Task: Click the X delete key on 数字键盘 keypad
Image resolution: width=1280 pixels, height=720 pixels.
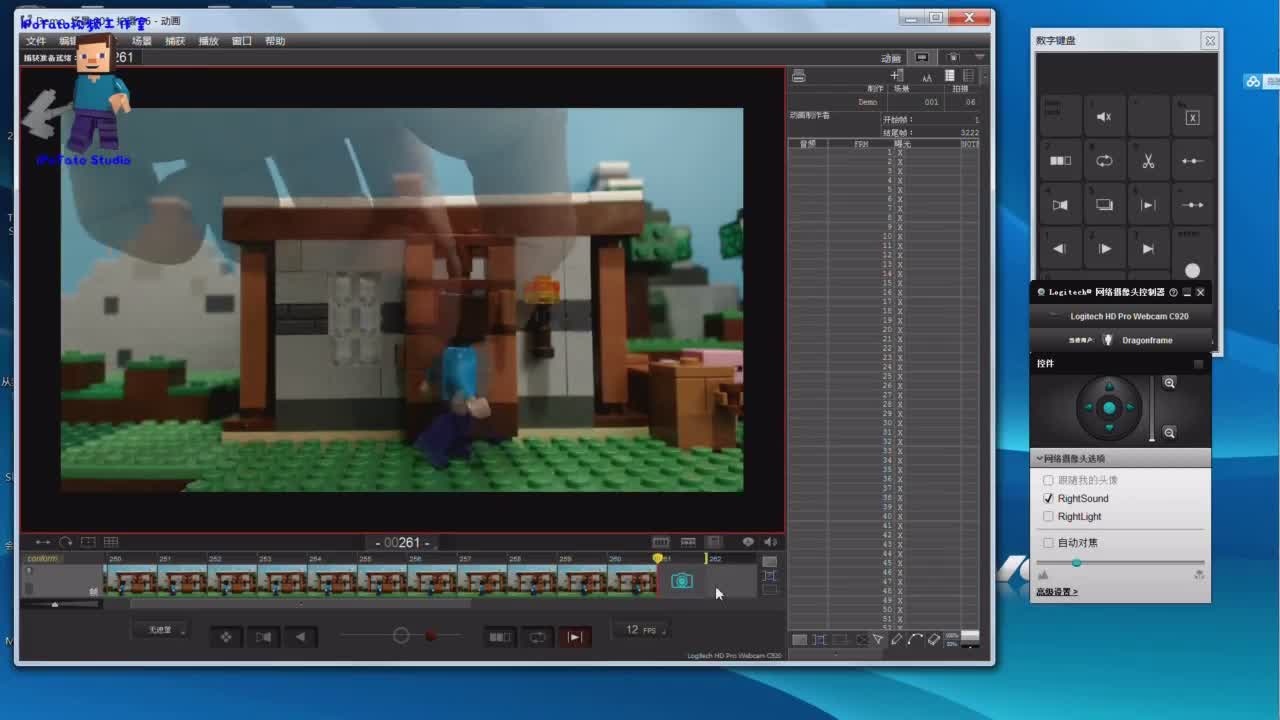Action: pyautogui.click(x=1192, y=117)
